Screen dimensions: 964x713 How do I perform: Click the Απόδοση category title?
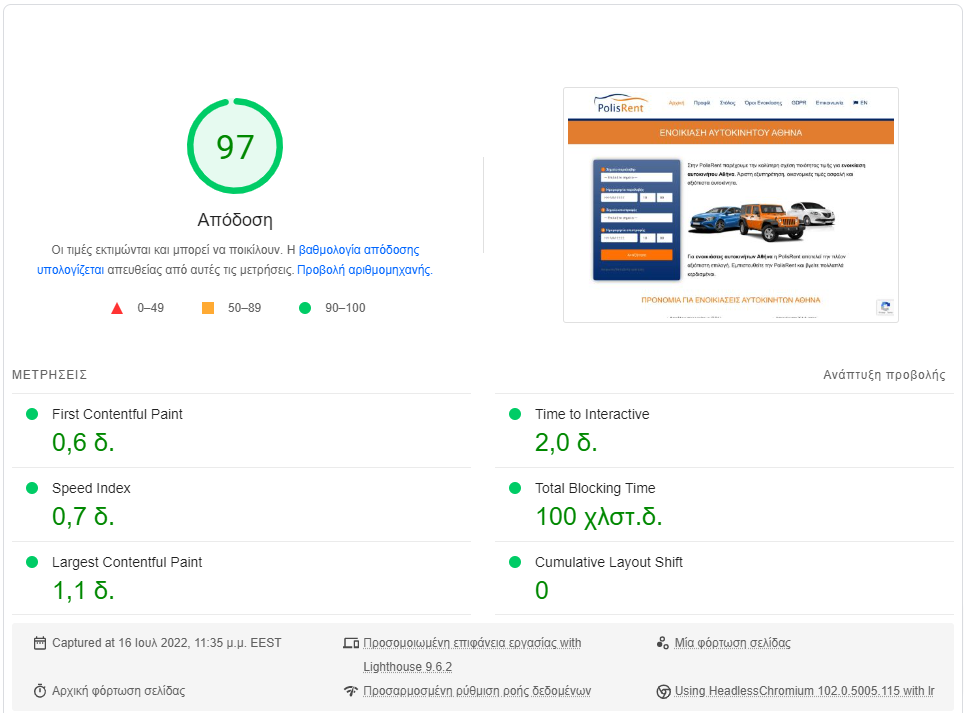coord(235,220)
